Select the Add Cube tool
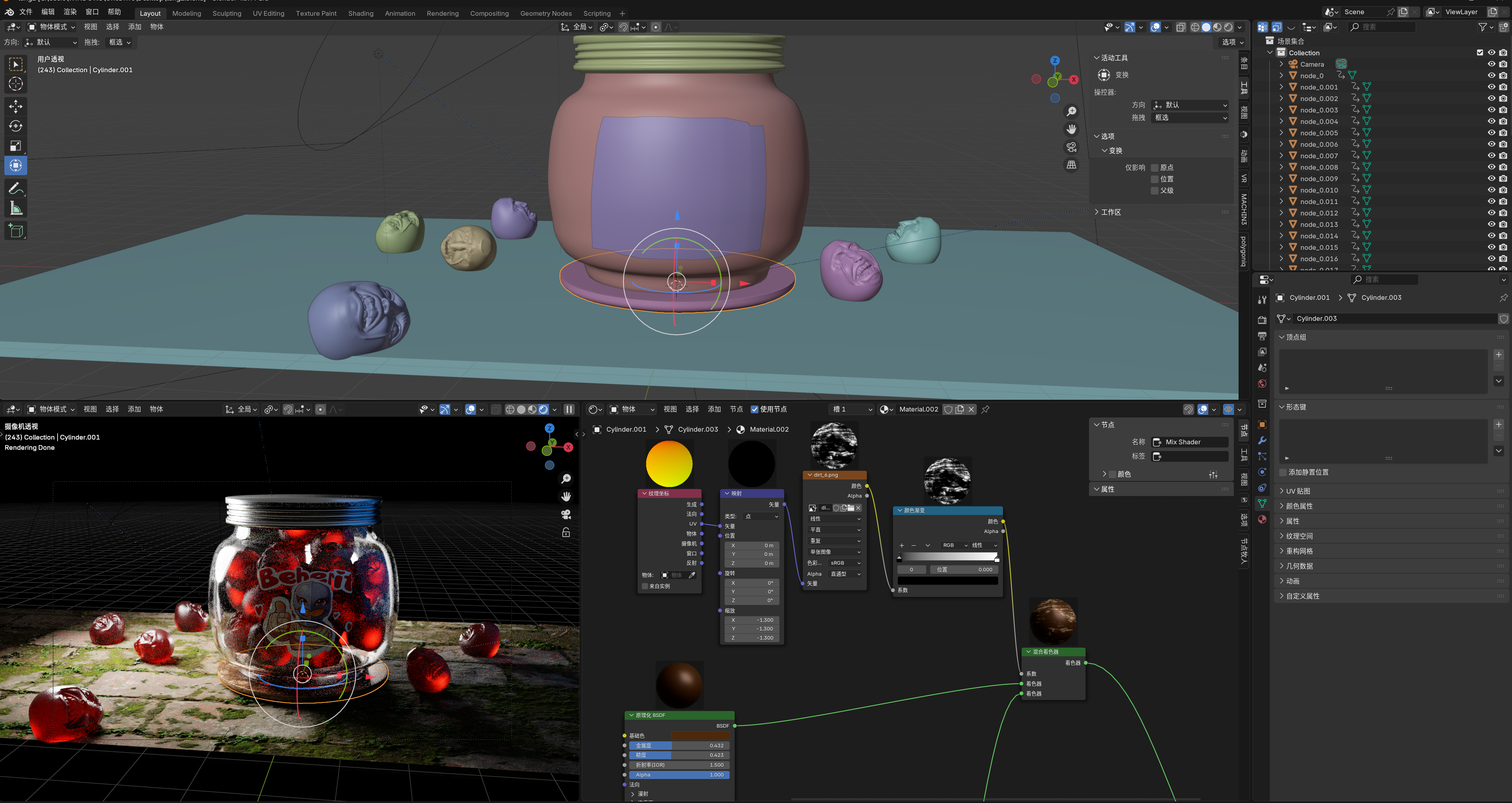Image resolution: width=1512 pixels, height=803 pixels. point(16,231)
